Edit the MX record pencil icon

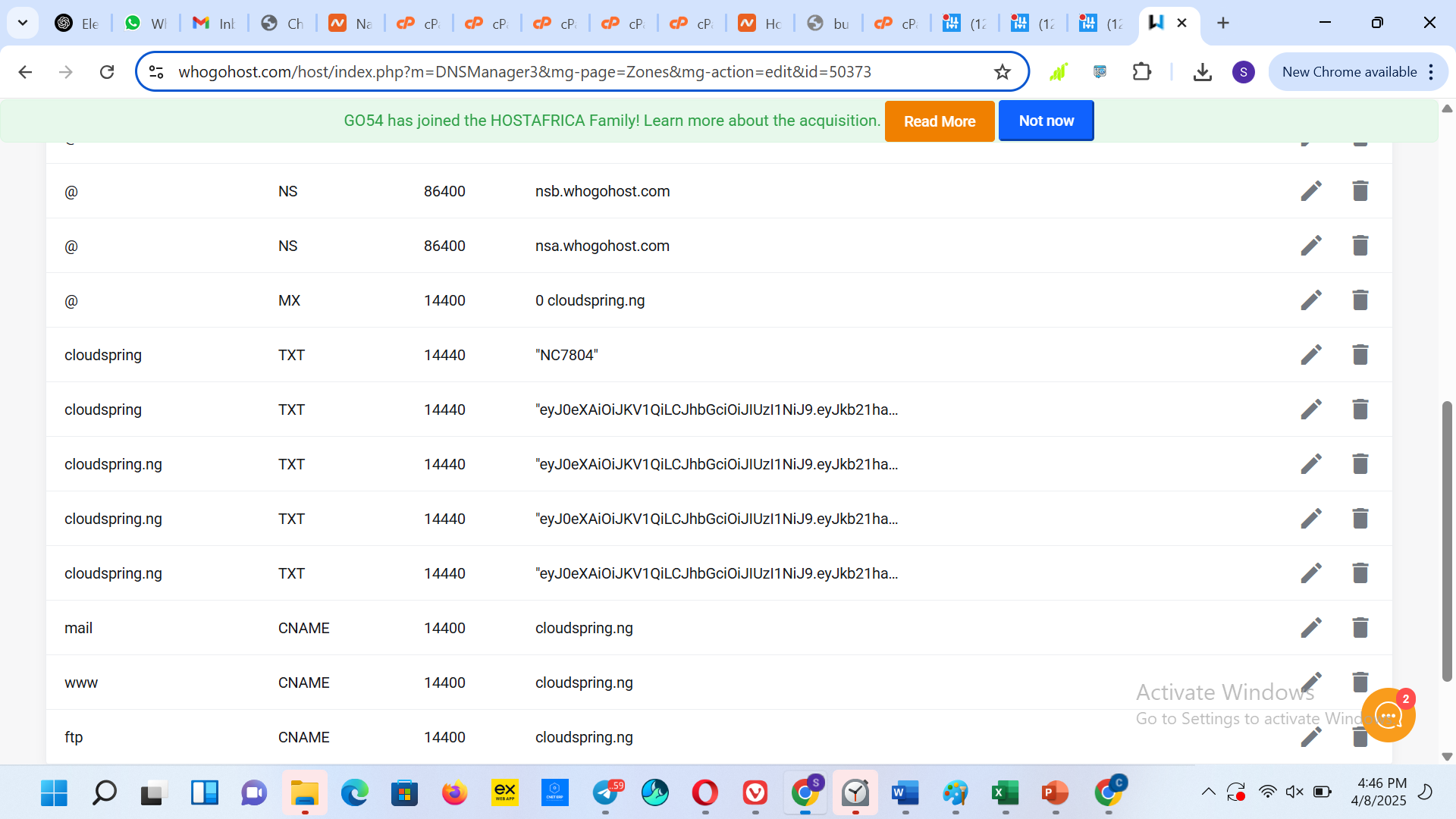pyautogui.click(x=1311, y=300)
